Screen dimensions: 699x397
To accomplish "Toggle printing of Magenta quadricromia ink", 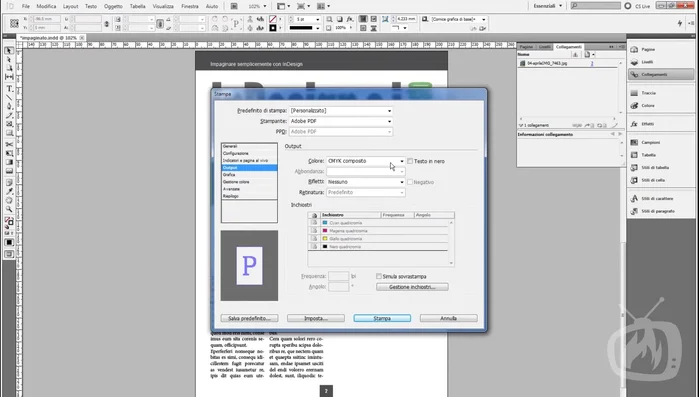I will point(314,231).
